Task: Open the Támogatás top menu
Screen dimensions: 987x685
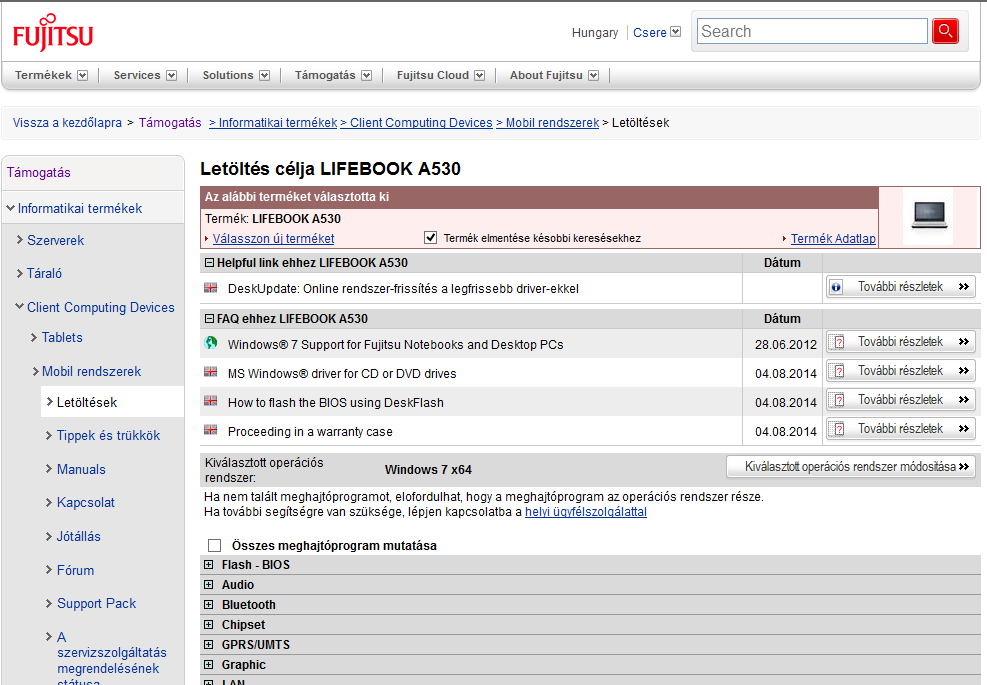Action: pos(333,75)
